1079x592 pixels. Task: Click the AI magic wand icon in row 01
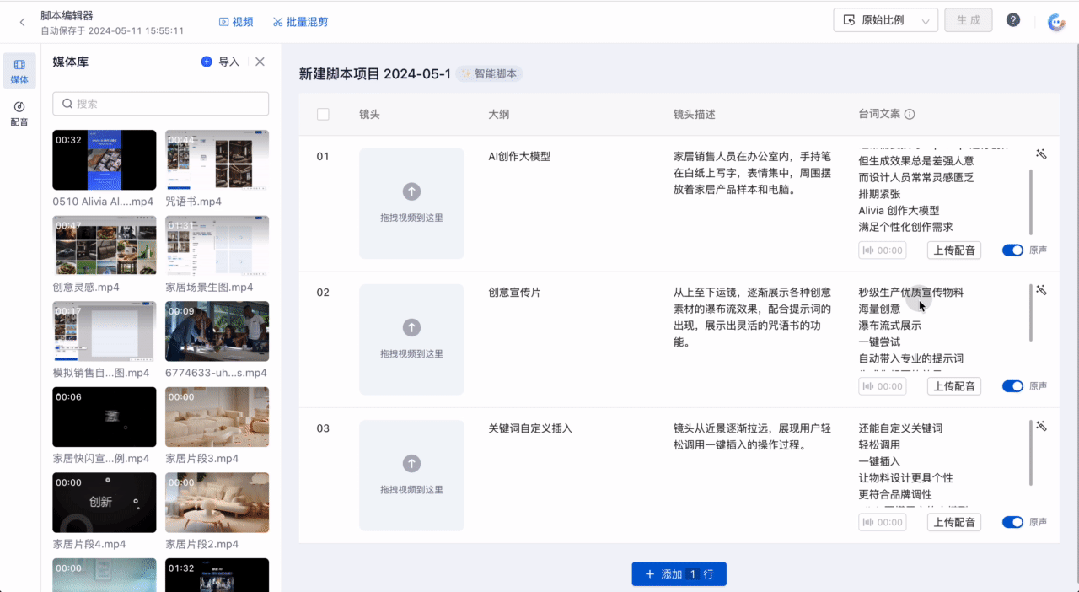[x=1041, y=154]
